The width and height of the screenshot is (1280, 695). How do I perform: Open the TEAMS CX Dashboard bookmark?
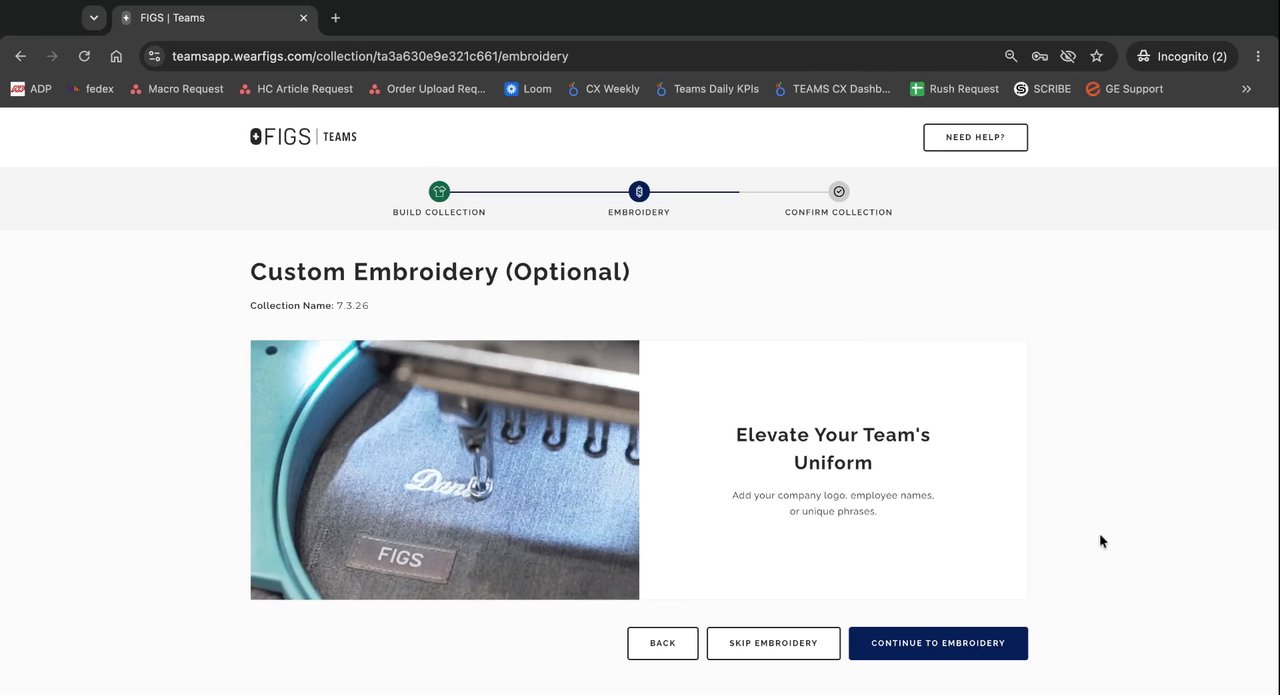pyautogui.click(x=832, y=89)
